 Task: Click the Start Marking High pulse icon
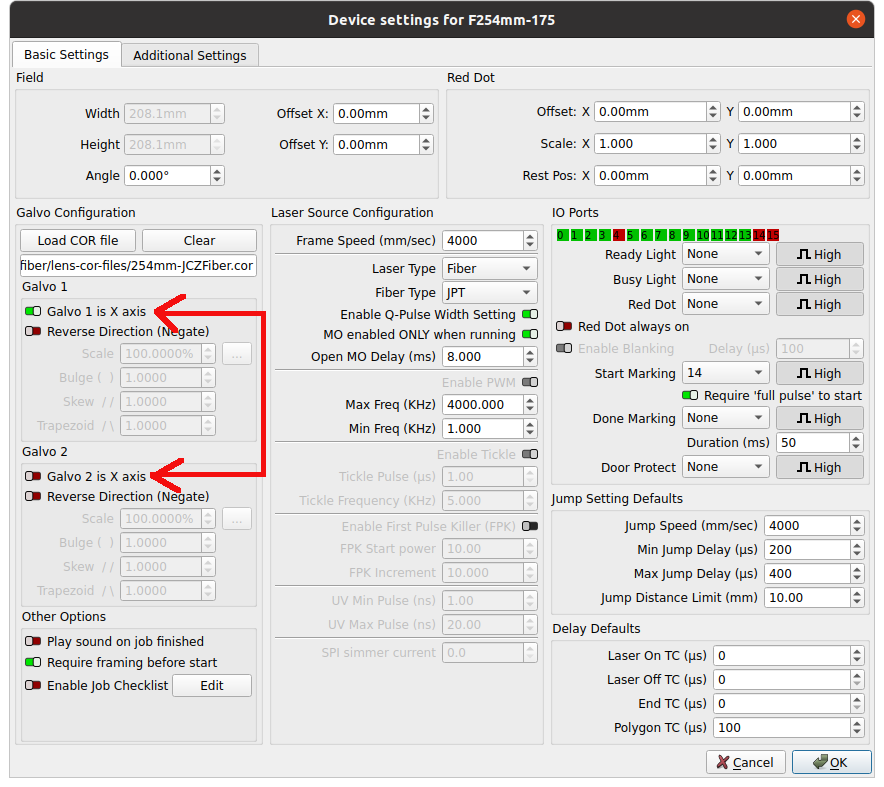[819, 373]
